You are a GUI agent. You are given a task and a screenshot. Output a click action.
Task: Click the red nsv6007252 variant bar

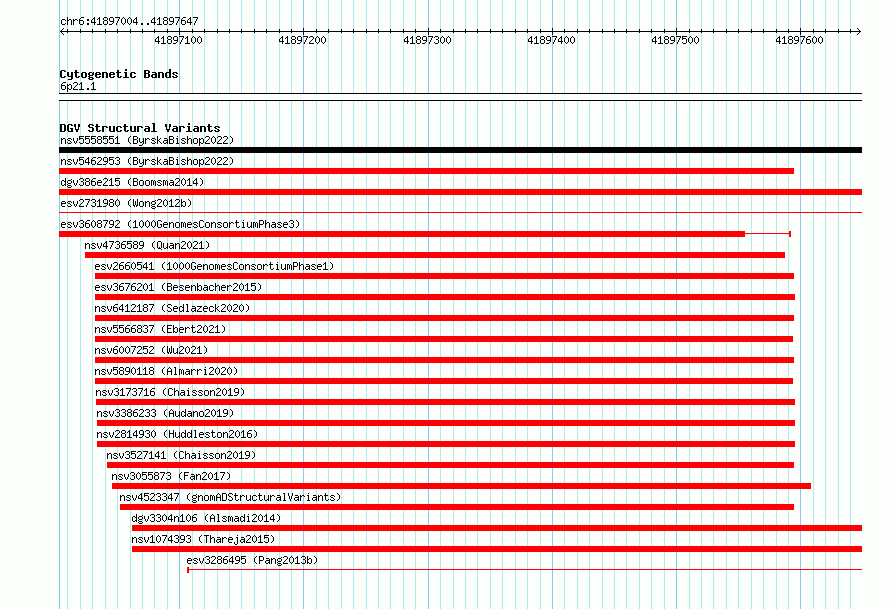click(444, 360)
